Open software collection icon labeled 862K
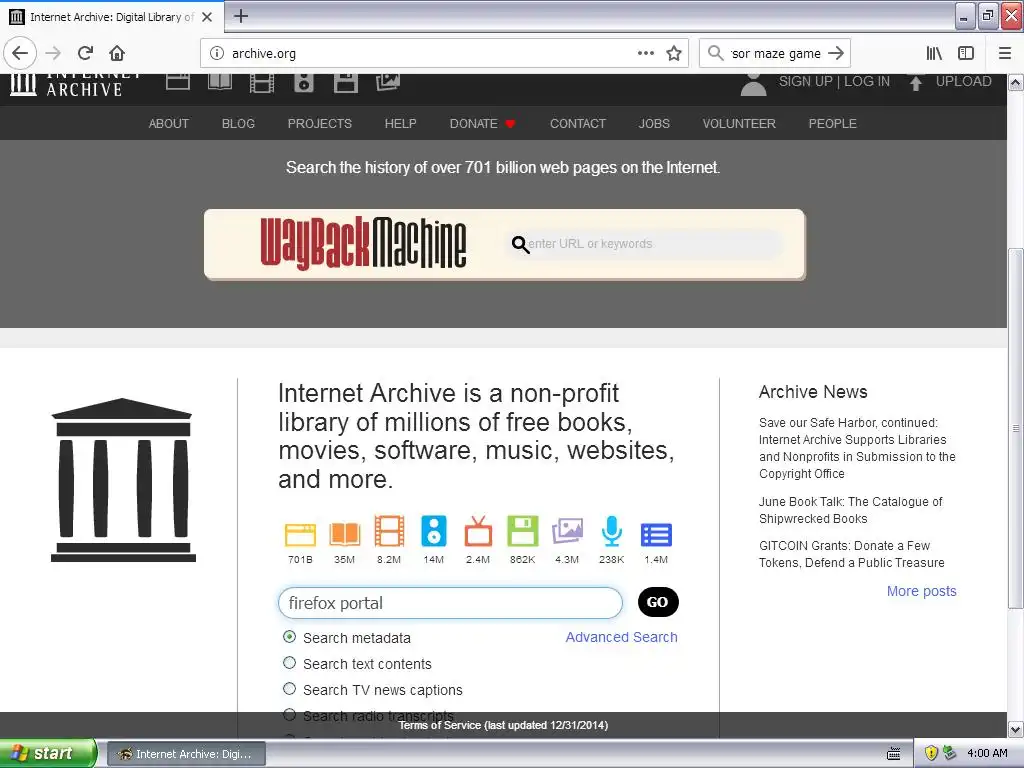The image size is (1024, 768). tap(522, 531)
